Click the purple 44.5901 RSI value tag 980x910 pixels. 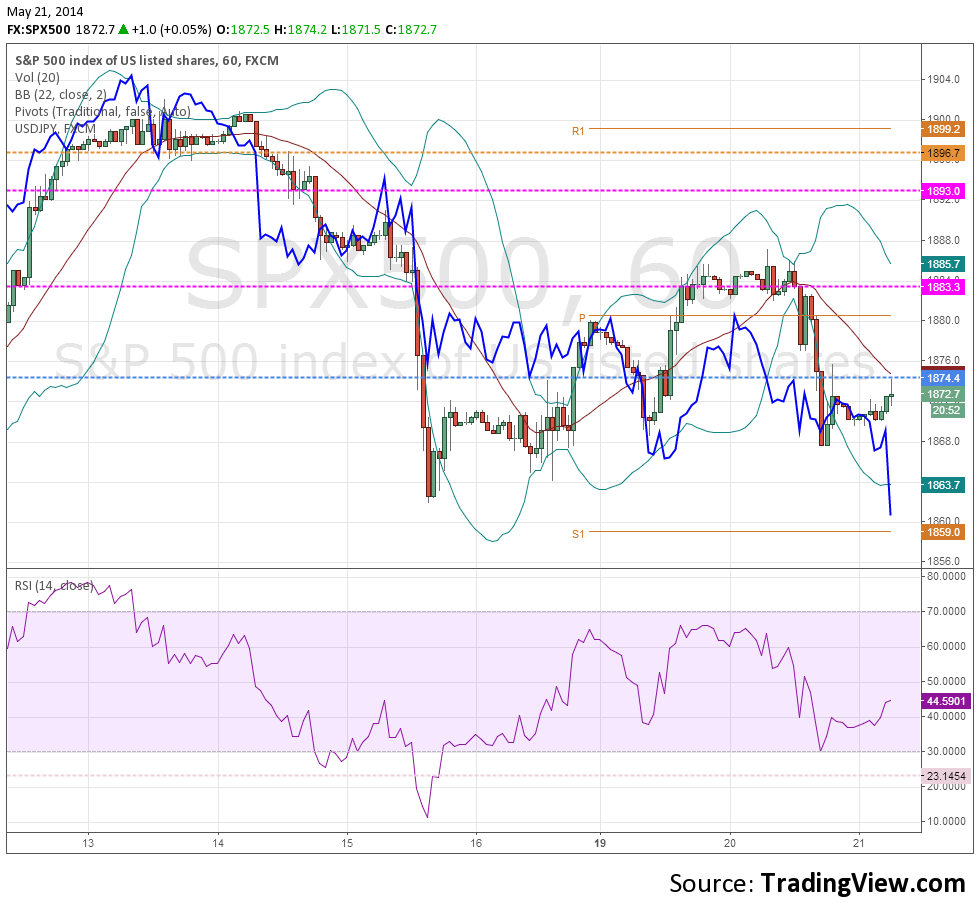[944, 701]
